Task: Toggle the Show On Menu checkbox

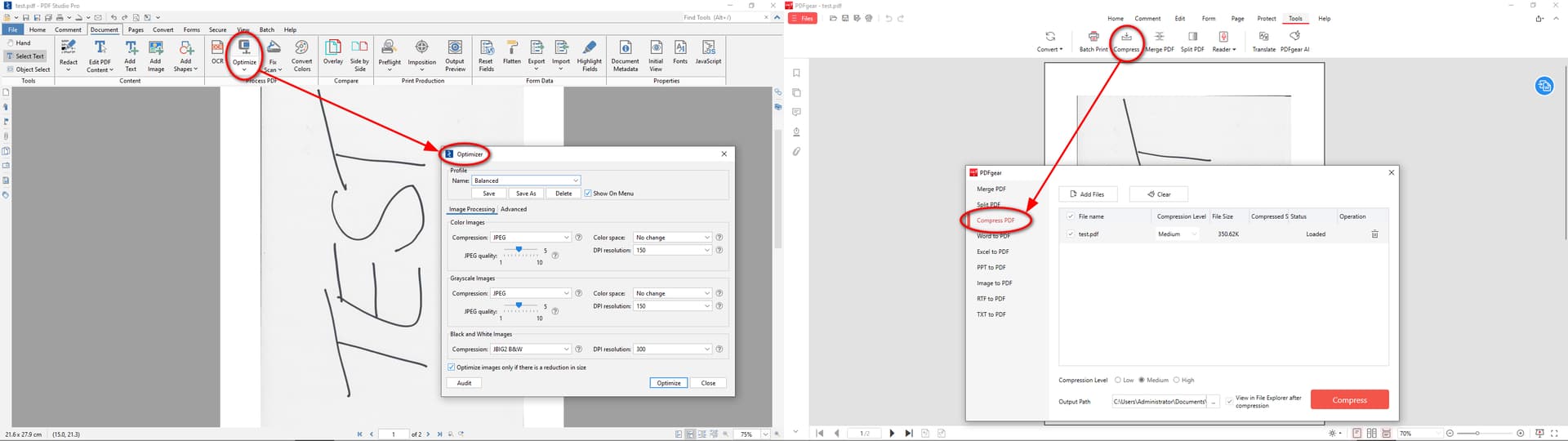Action: [588, 194]
